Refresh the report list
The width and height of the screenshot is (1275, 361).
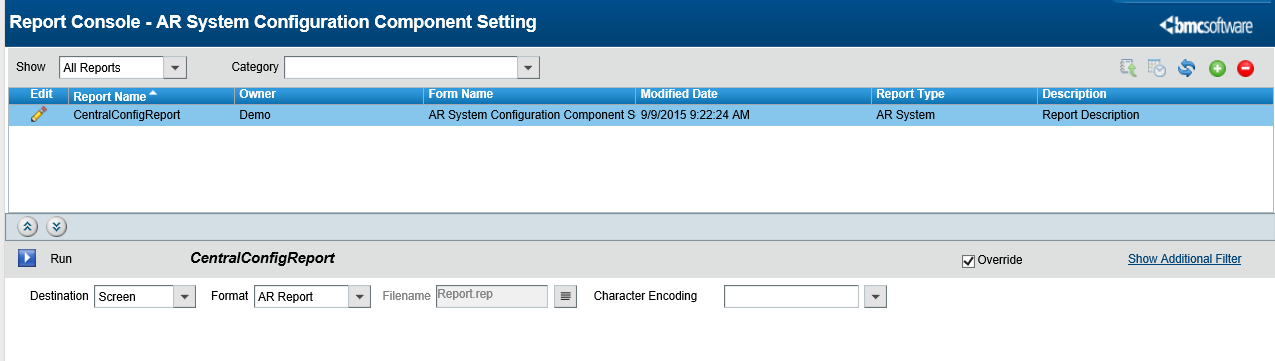[1187, 68]
